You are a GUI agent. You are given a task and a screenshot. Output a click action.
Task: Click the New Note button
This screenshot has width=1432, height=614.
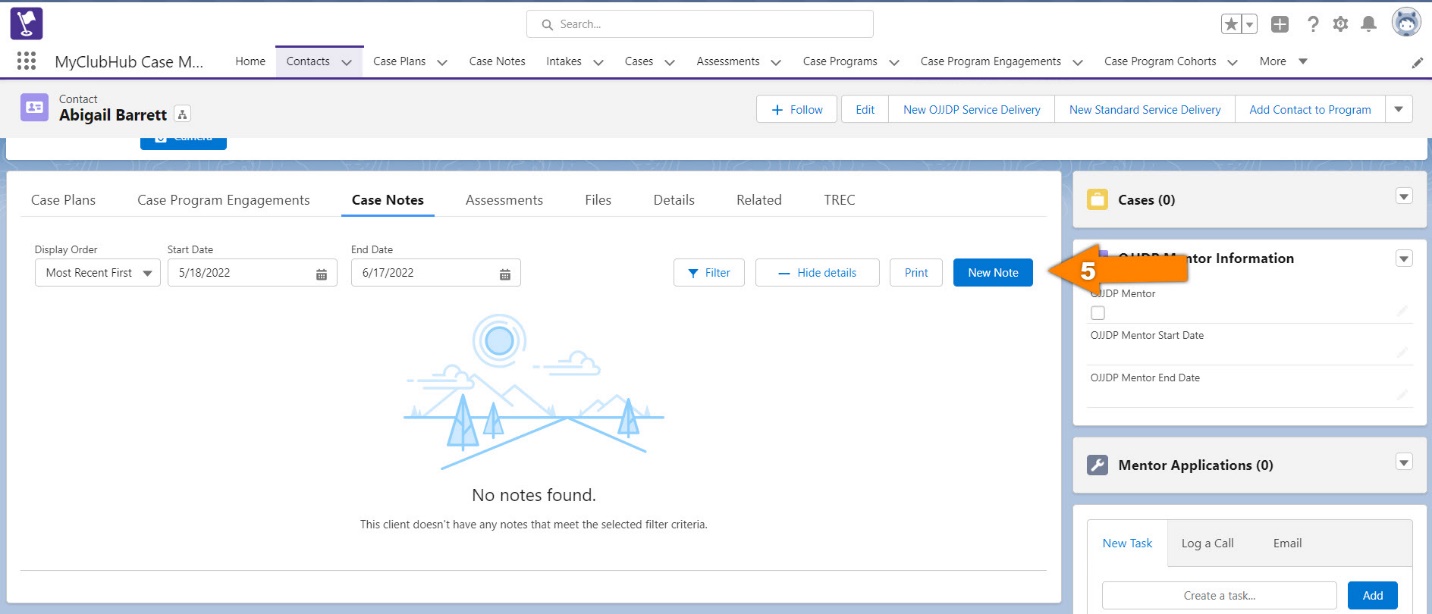point(992,272)
